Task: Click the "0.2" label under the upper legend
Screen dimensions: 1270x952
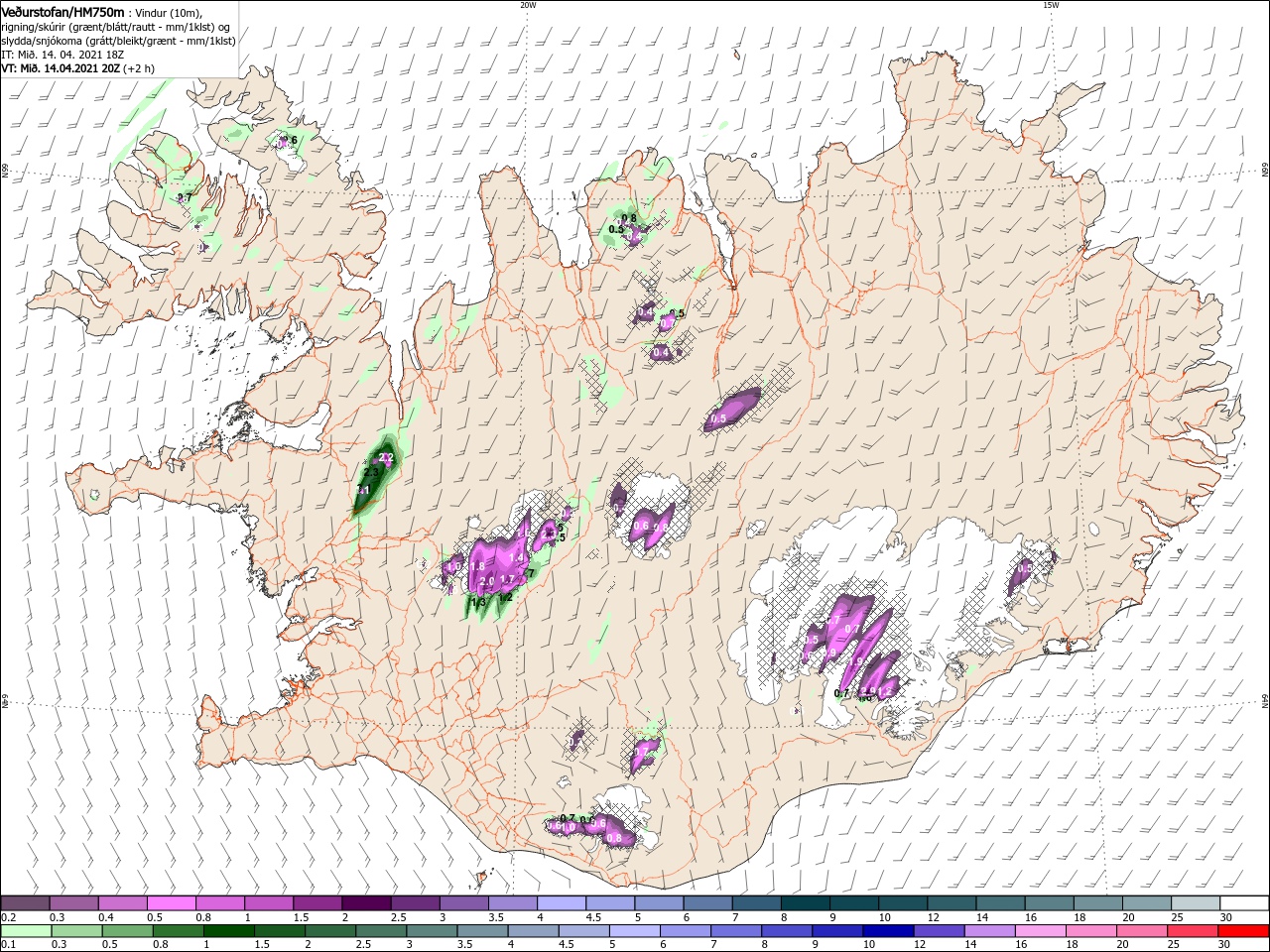Action: point(8,917)
